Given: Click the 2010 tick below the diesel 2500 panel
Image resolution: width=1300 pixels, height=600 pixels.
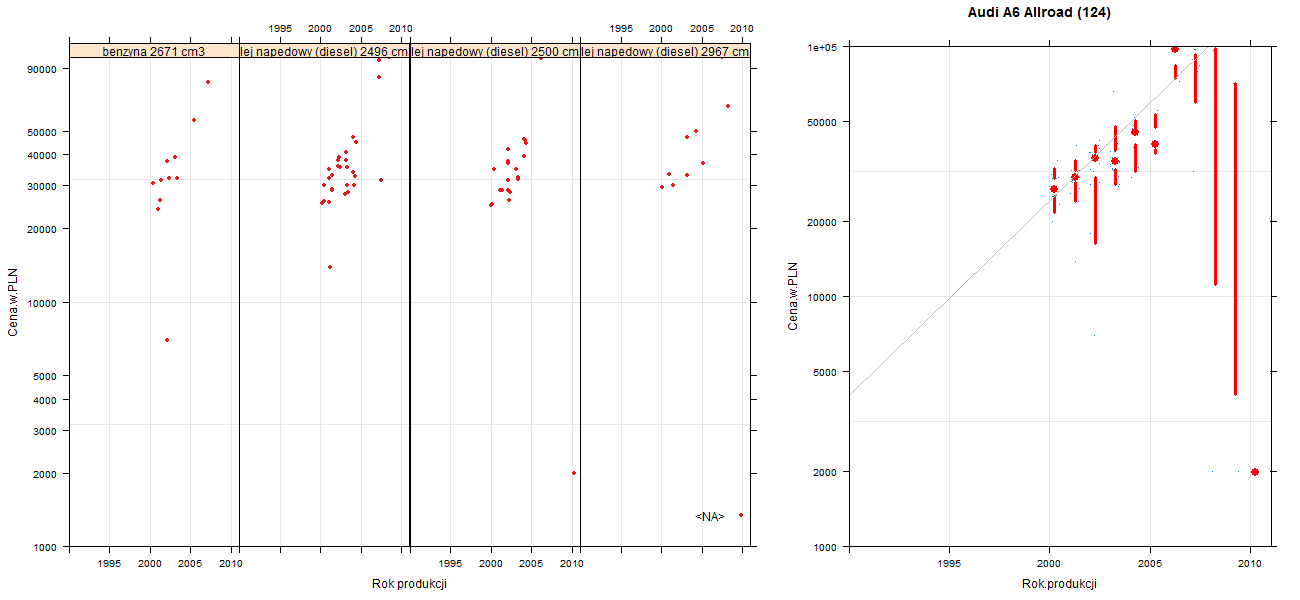Looking at the screenshot, I should pos(571,564).
